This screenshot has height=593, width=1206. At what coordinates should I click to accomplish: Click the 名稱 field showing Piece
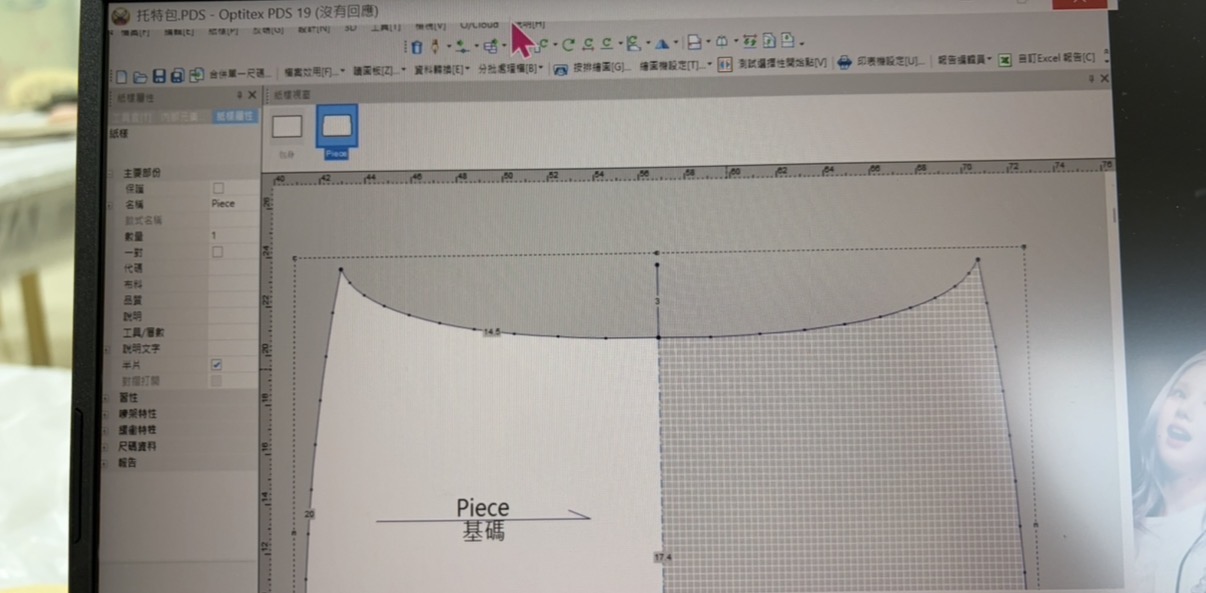tap(232, 204)
